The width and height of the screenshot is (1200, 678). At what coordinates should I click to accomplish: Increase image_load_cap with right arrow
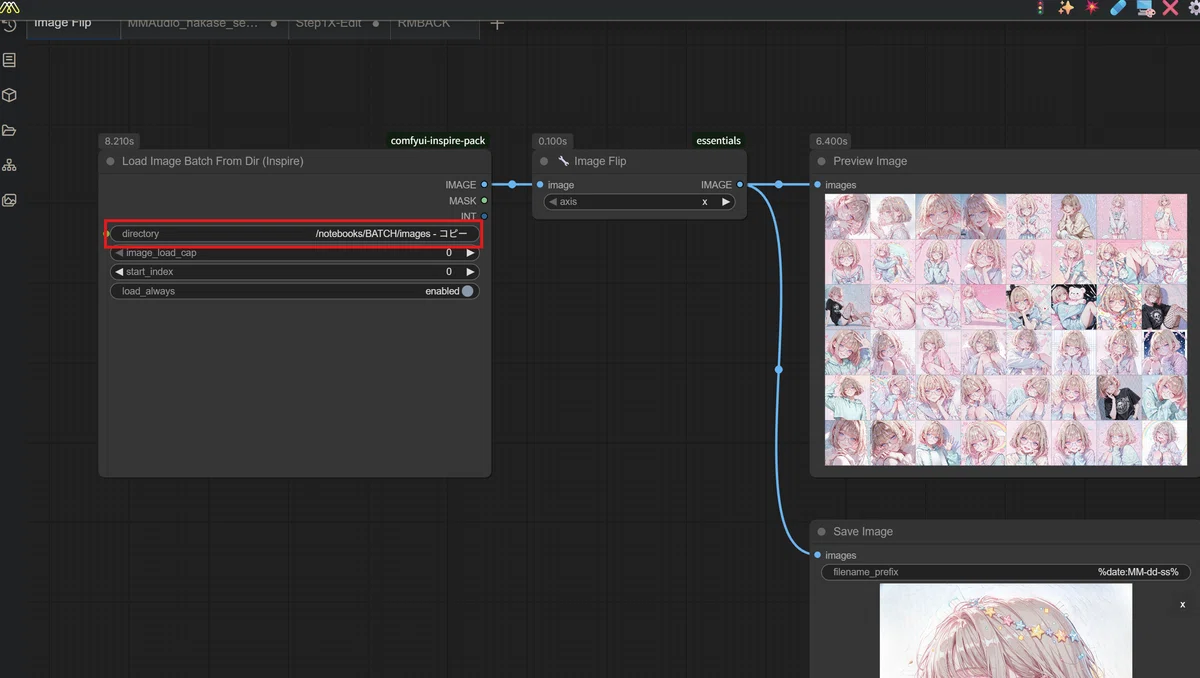tap(470, 253)
